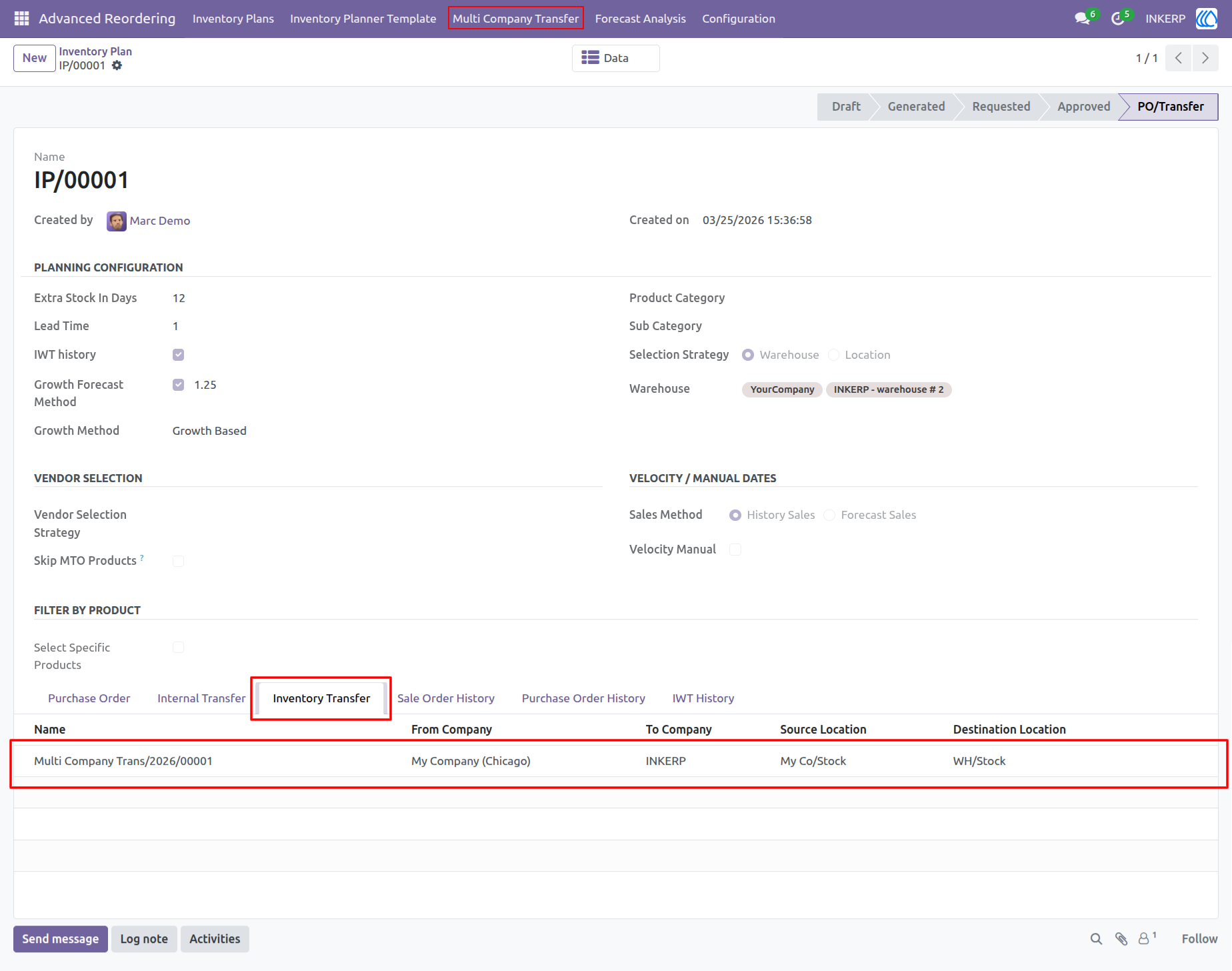Open the Multi Company Trans/2026/00001 row
The width and height of the screenshot is (1232, 971).
pos(616,761)
